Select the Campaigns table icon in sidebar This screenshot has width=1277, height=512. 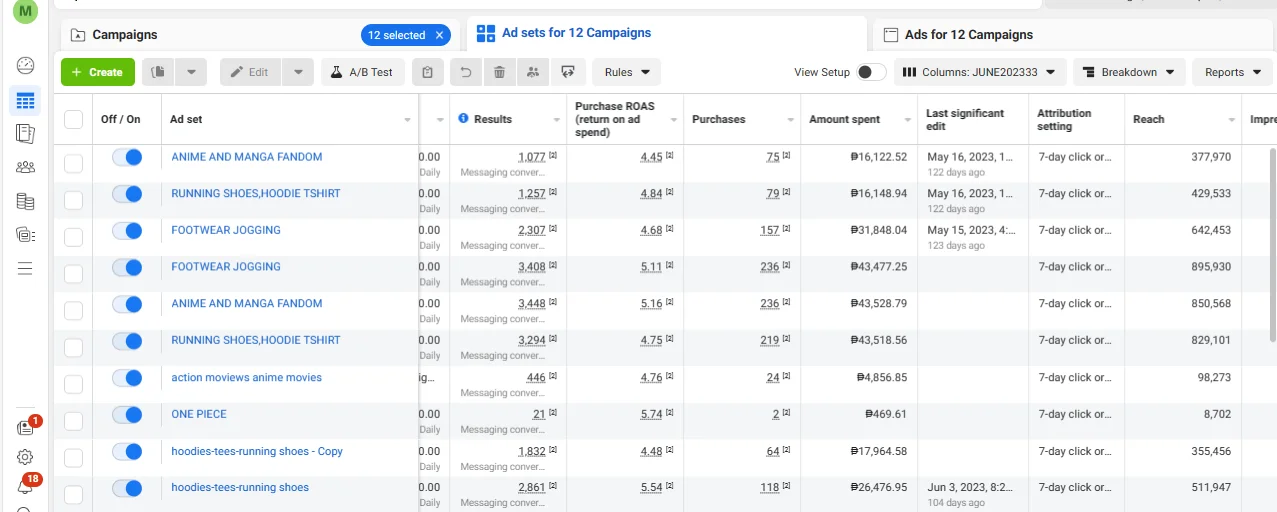25,100
